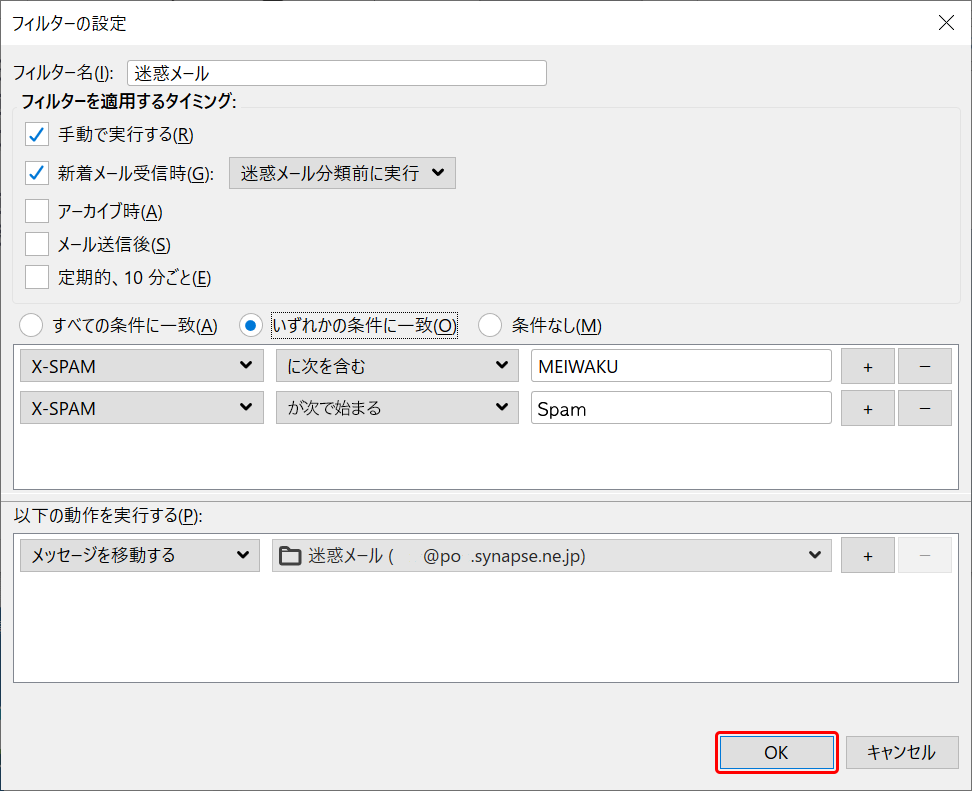This screenshot has height=791, width=972.
Task: Add condition after Spam row with plus
Action: [x=868, y=409]
